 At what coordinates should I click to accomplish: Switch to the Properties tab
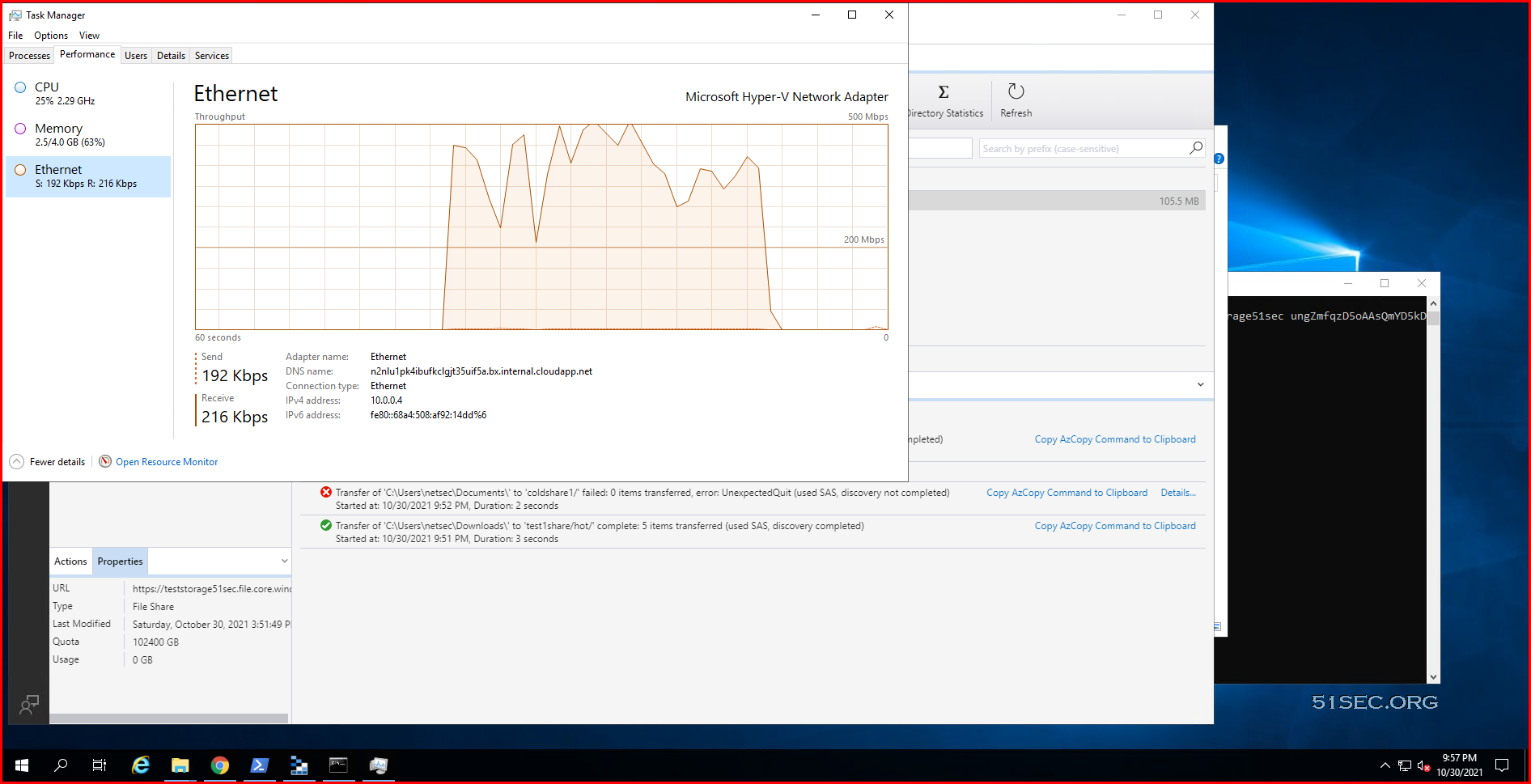coord(120,562)
